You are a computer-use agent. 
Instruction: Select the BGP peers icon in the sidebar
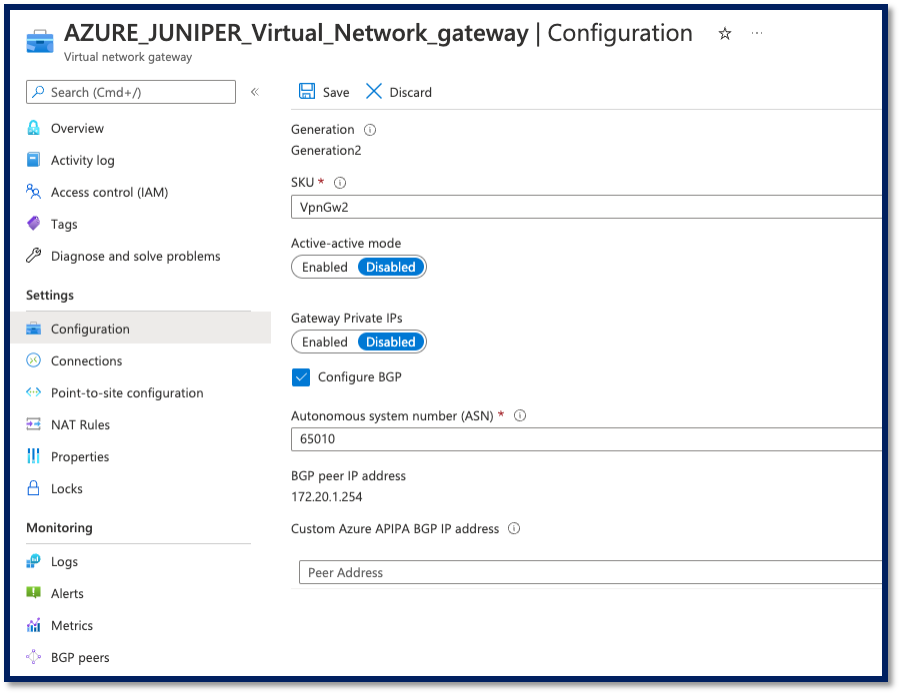pyautogui.click(x=33, y=657)
